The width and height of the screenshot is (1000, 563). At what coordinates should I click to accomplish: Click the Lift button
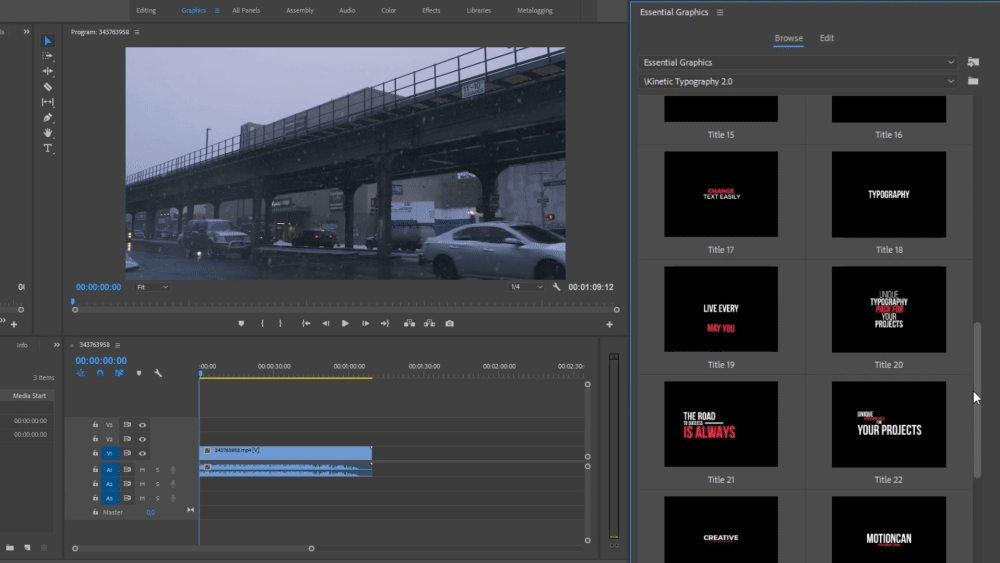(x=409, y=324)
